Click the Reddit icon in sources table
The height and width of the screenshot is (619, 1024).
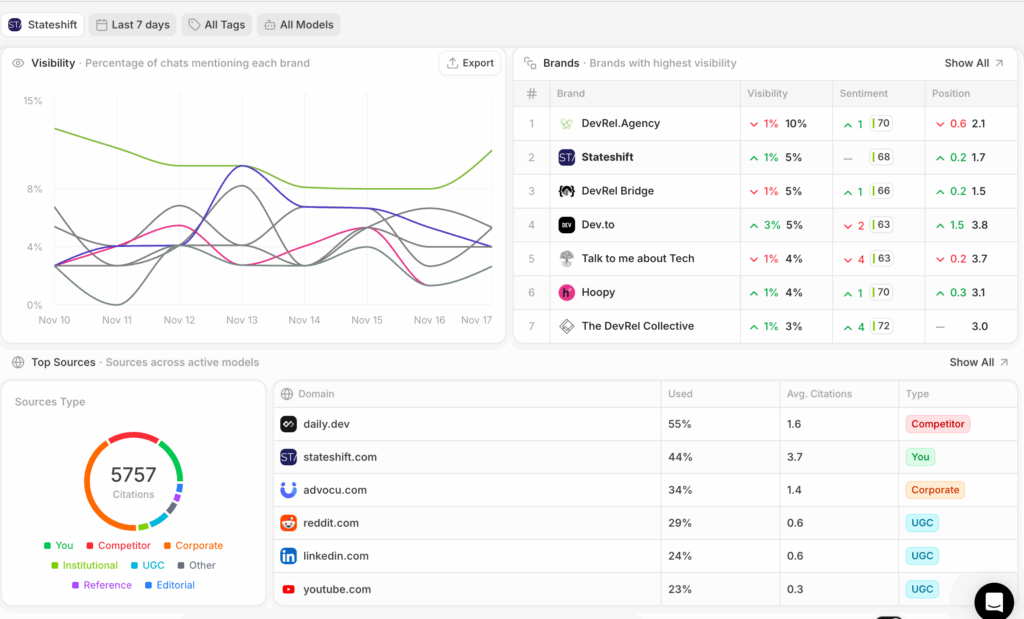coord(286,523)
